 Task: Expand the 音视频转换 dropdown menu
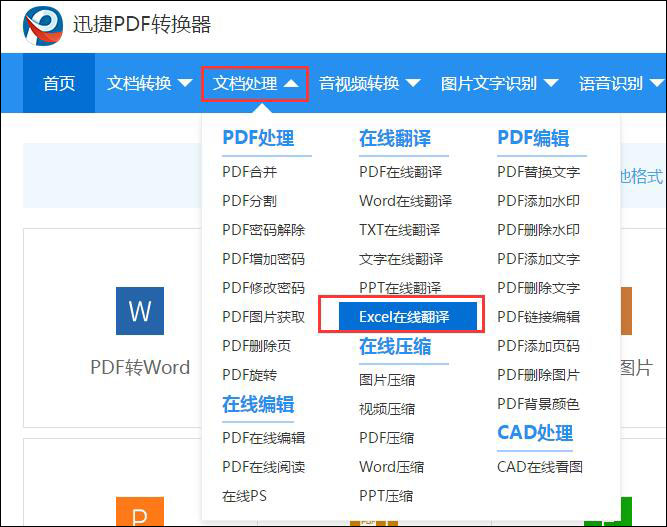pyautogui.click(x=370, y=83)
